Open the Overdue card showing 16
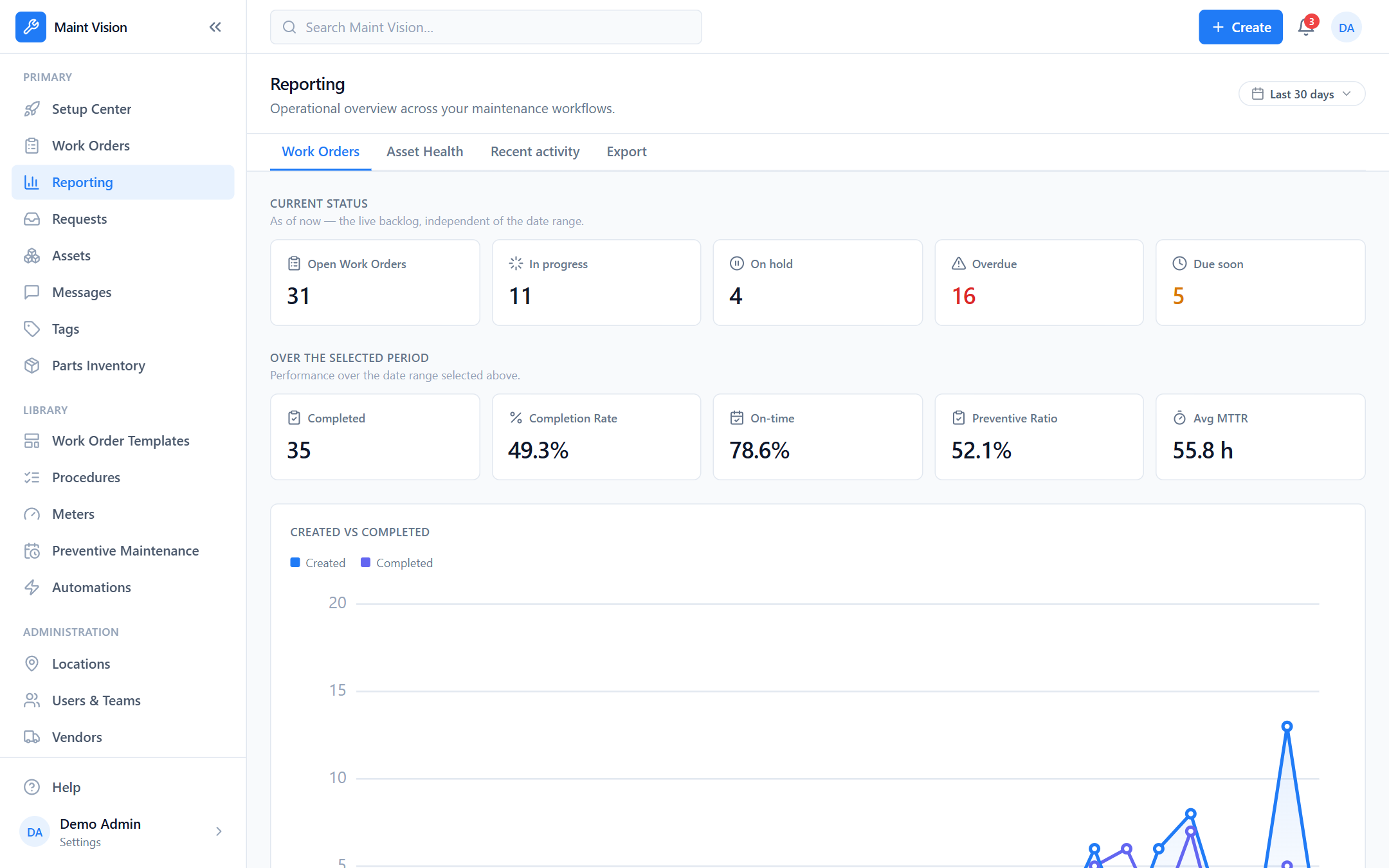 click(1039, 282)
